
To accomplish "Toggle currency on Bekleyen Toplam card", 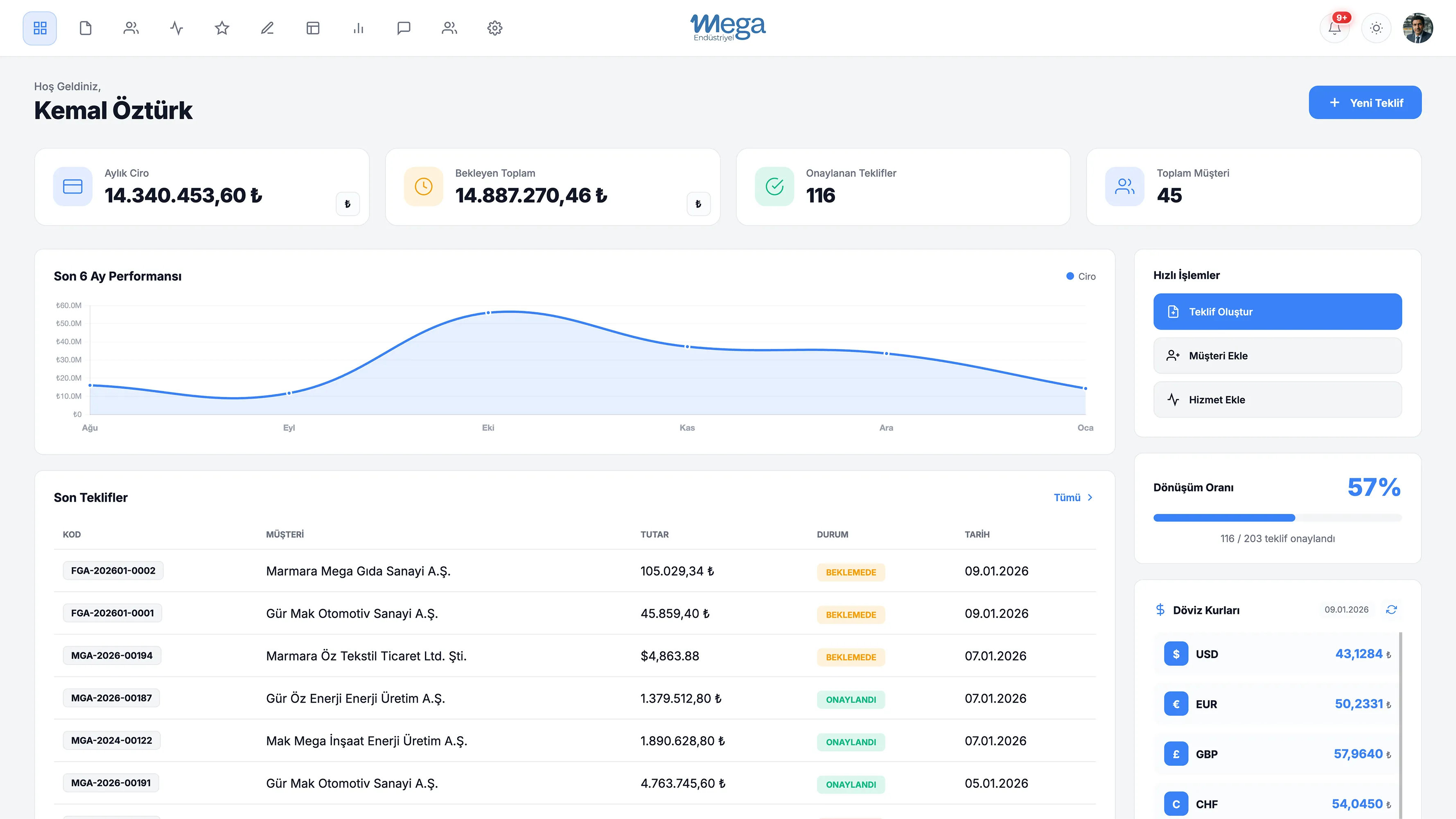I will [x=699, y=204].
